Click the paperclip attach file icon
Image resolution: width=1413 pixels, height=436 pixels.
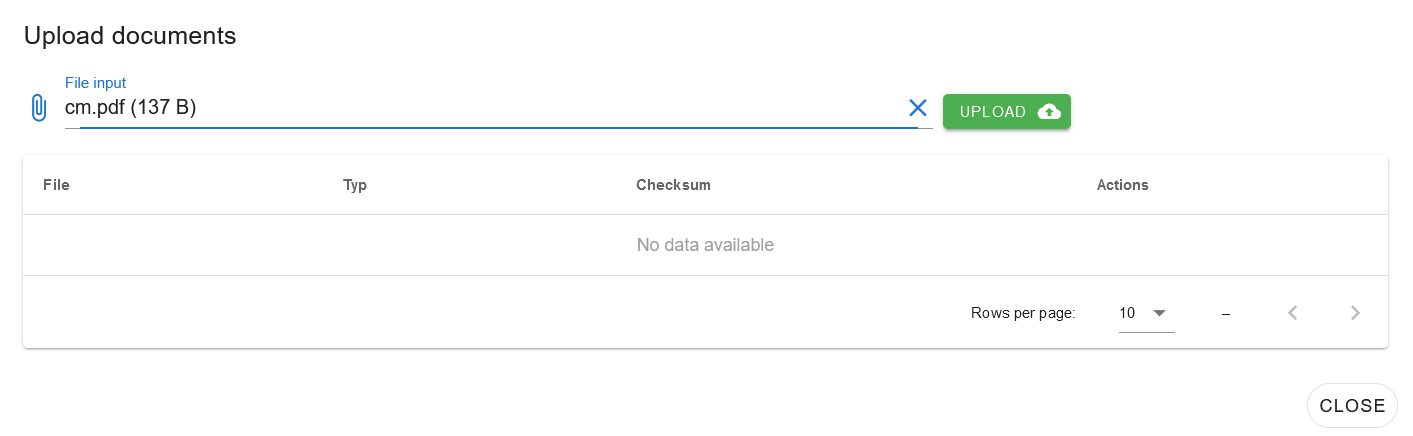tap(38, 108)
